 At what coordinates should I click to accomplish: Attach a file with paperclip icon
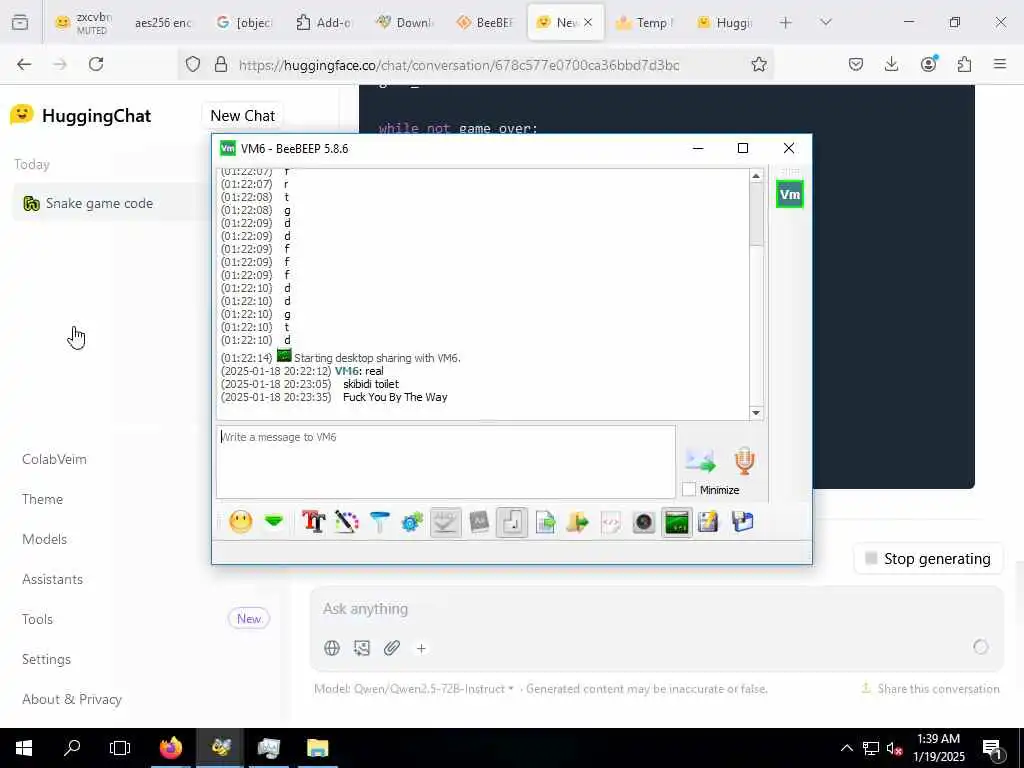[x=392, y=648]
